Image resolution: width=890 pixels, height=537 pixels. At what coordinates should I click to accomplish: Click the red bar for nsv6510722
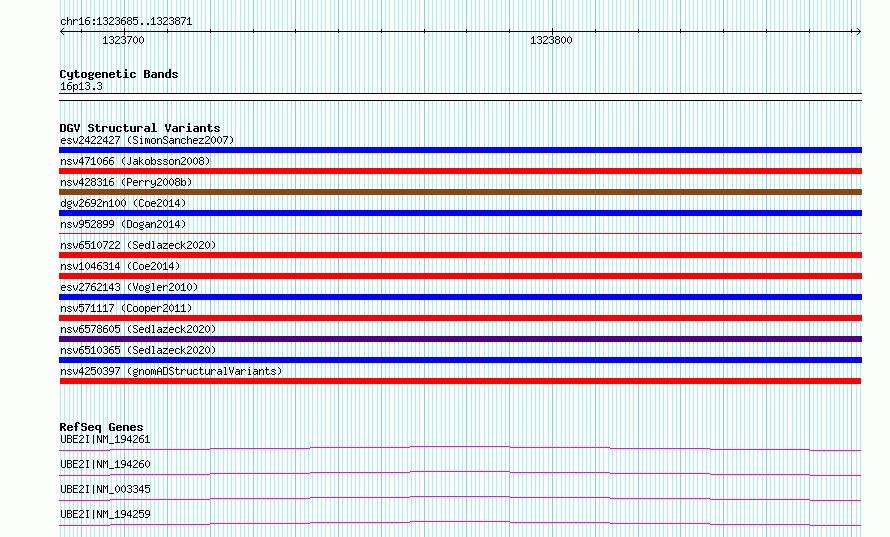(460, 255)
